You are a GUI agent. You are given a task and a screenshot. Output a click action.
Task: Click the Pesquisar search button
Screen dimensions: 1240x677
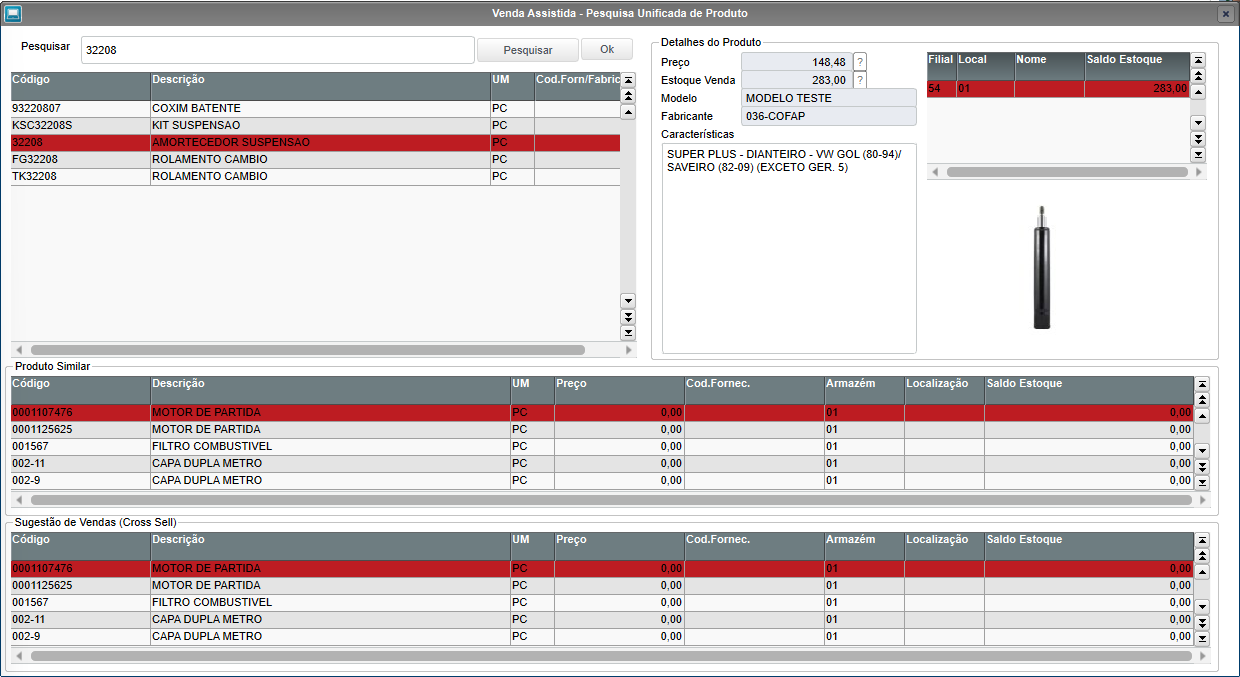[x=528, y=50]
